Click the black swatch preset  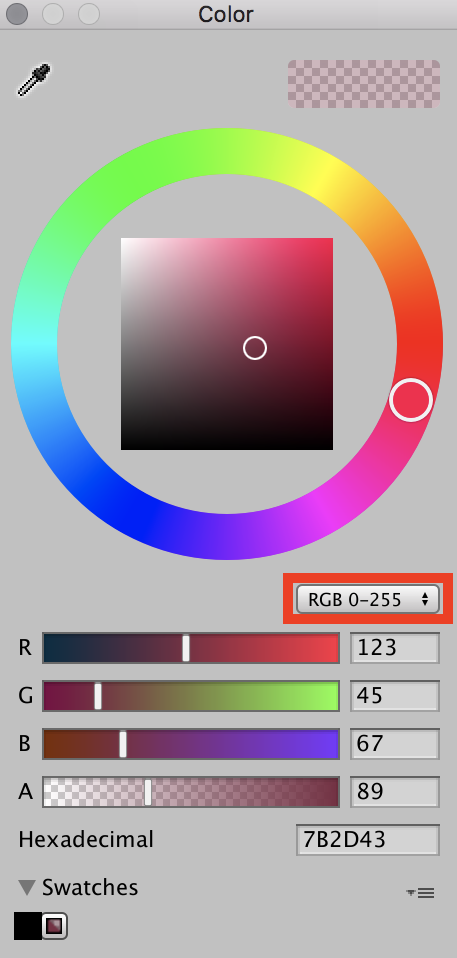coord(27,926)
